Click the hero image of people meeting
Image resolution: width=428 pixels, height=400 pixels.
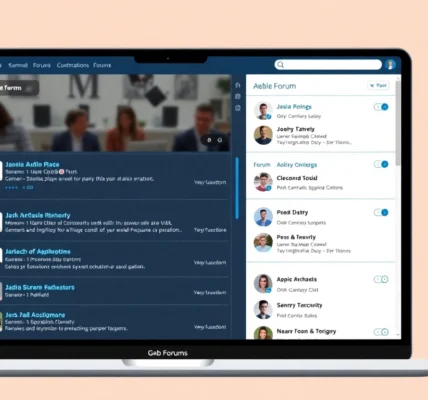115,113
